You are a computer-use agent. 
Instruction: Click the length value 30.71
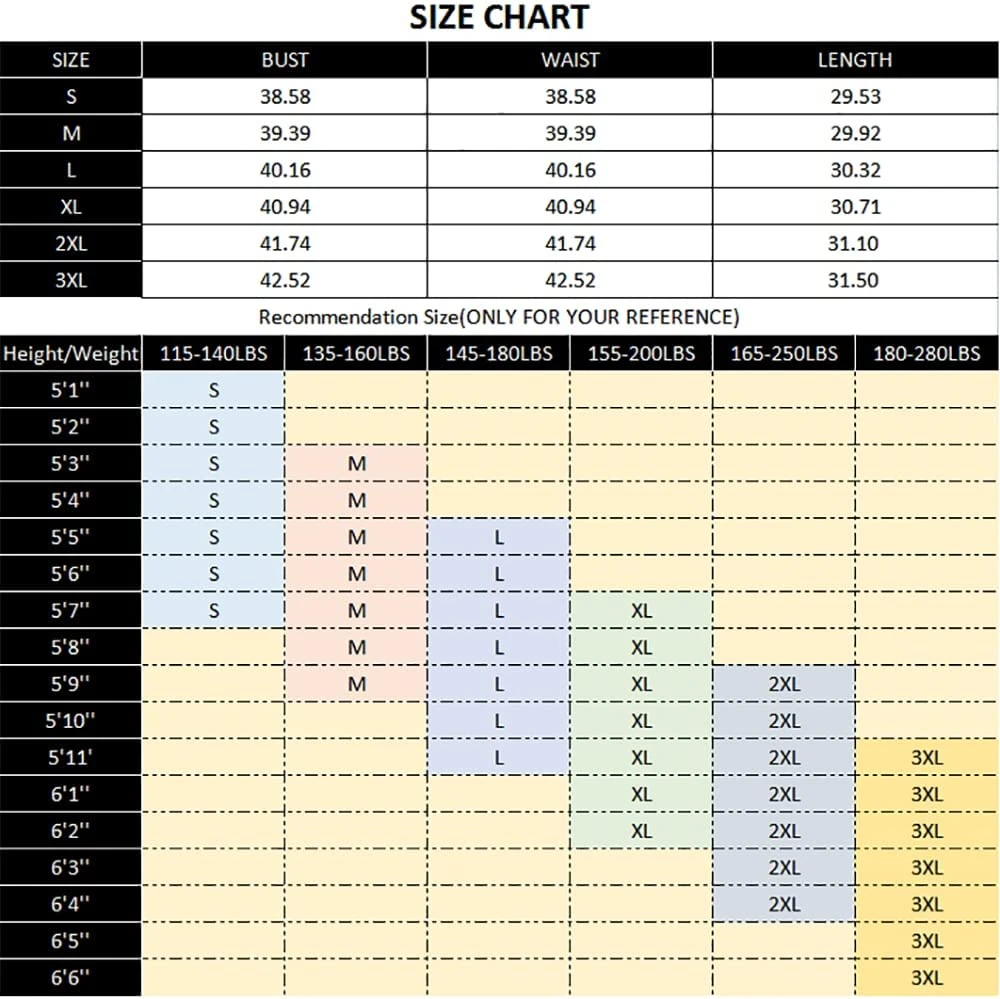click(854, 207)
